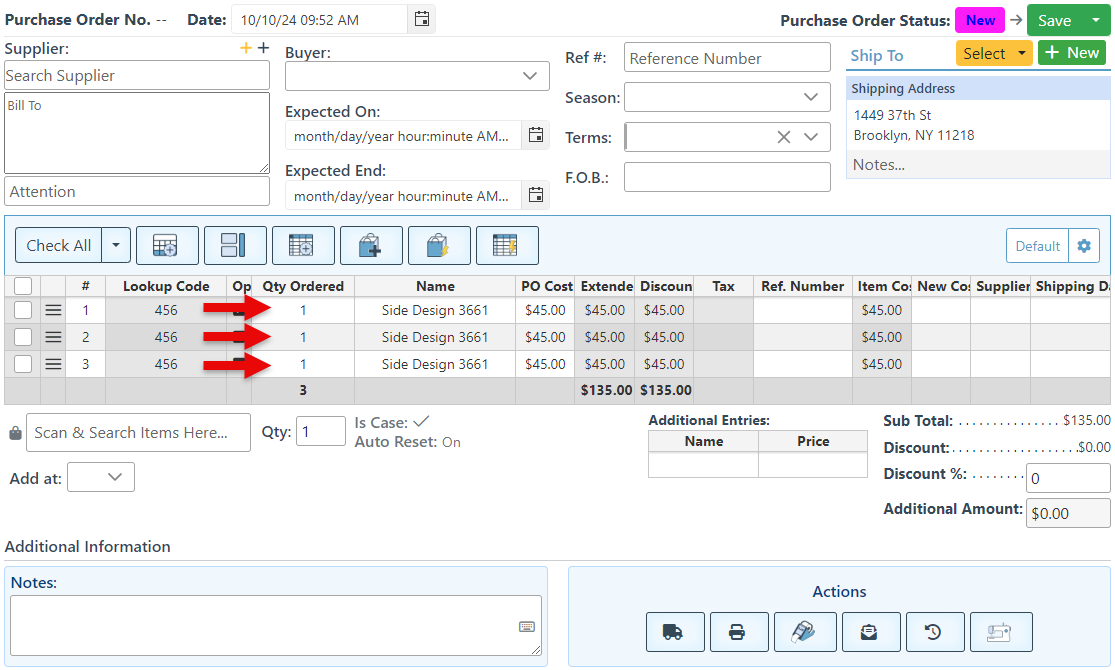Open the Ship To tab

pyautogui.click(x=877, y=55)
